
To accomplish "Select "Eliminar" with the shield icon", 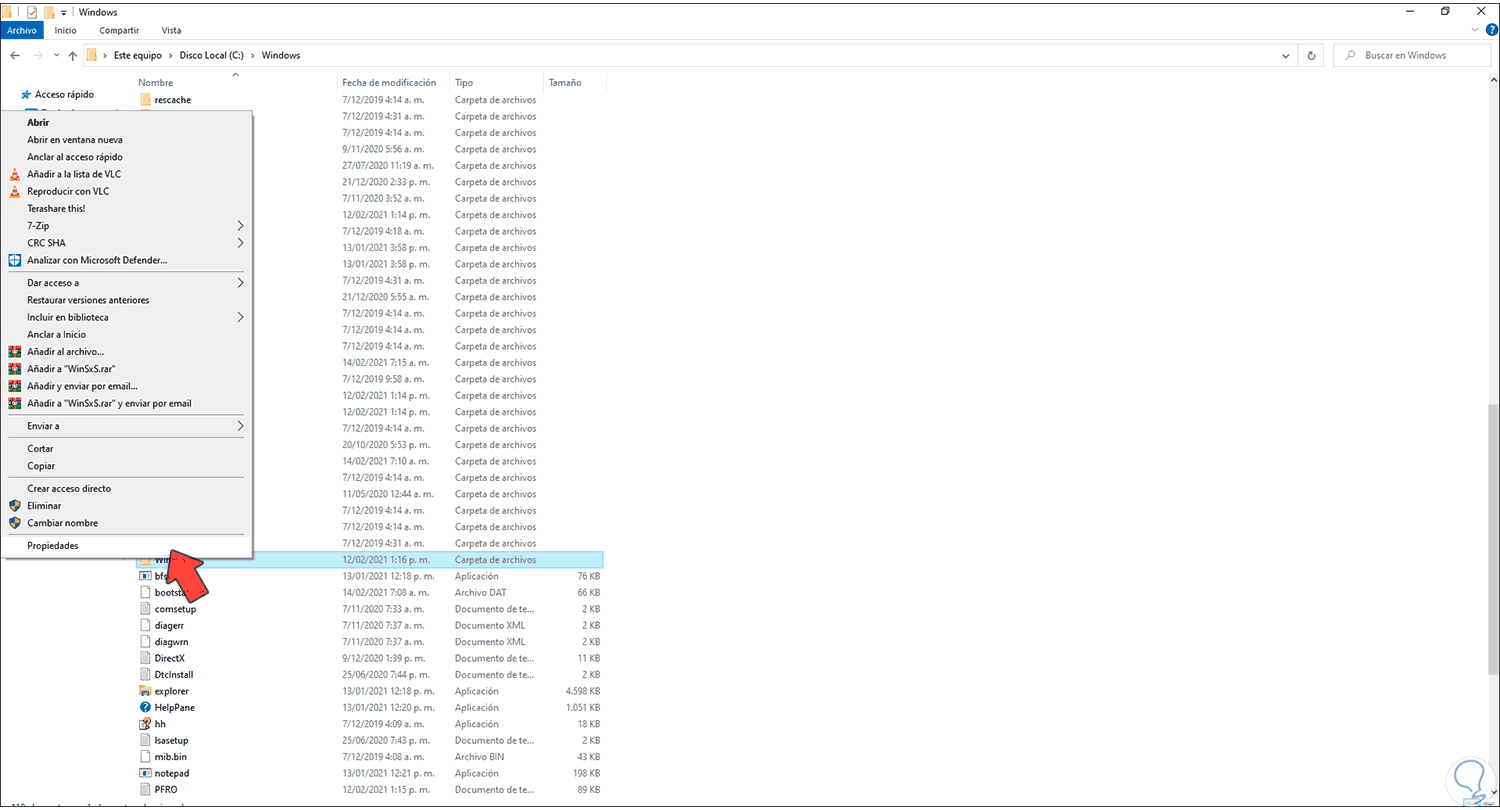I will tap(46, 505).
